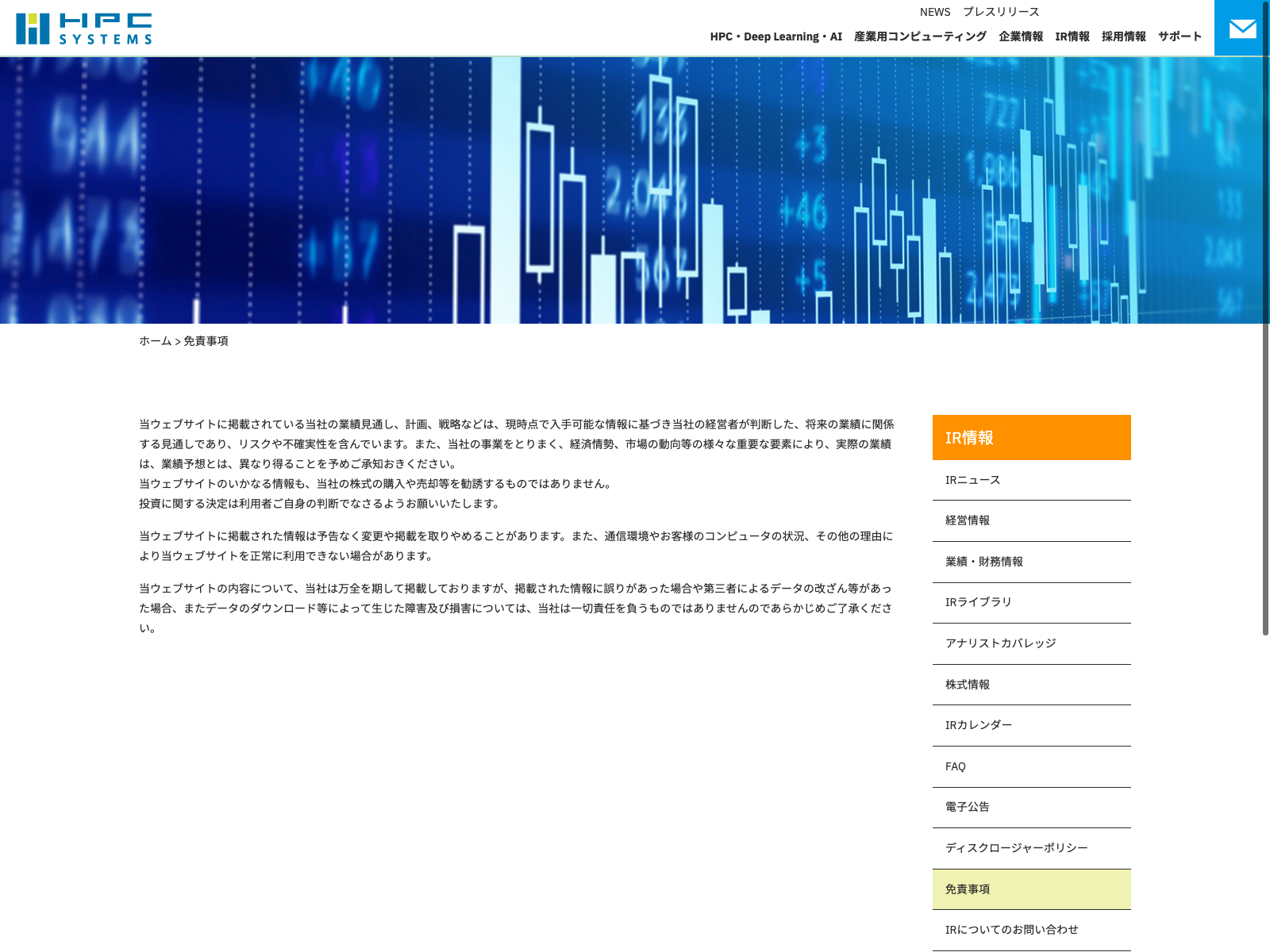This screenshot has height=952, width=1270.
Task: Open the NEWS link in header
Action: (934, 12)
